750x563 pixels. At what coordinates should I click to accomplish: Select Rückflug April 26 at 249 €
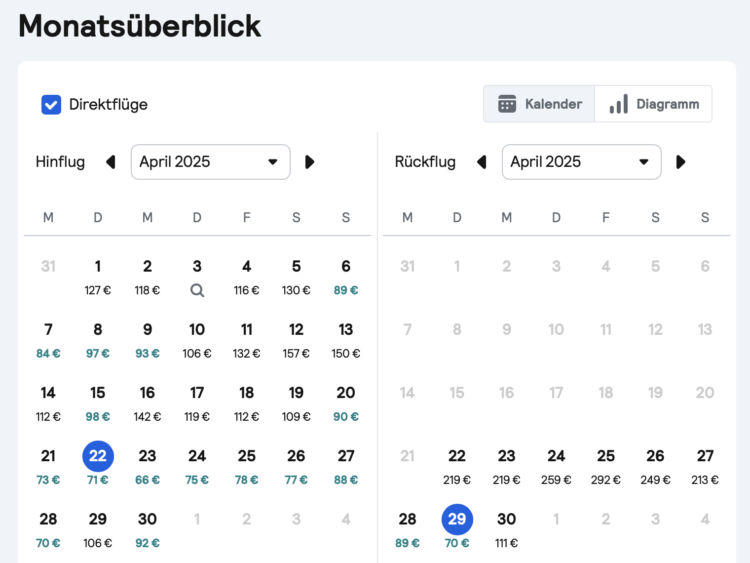[655, 467]
